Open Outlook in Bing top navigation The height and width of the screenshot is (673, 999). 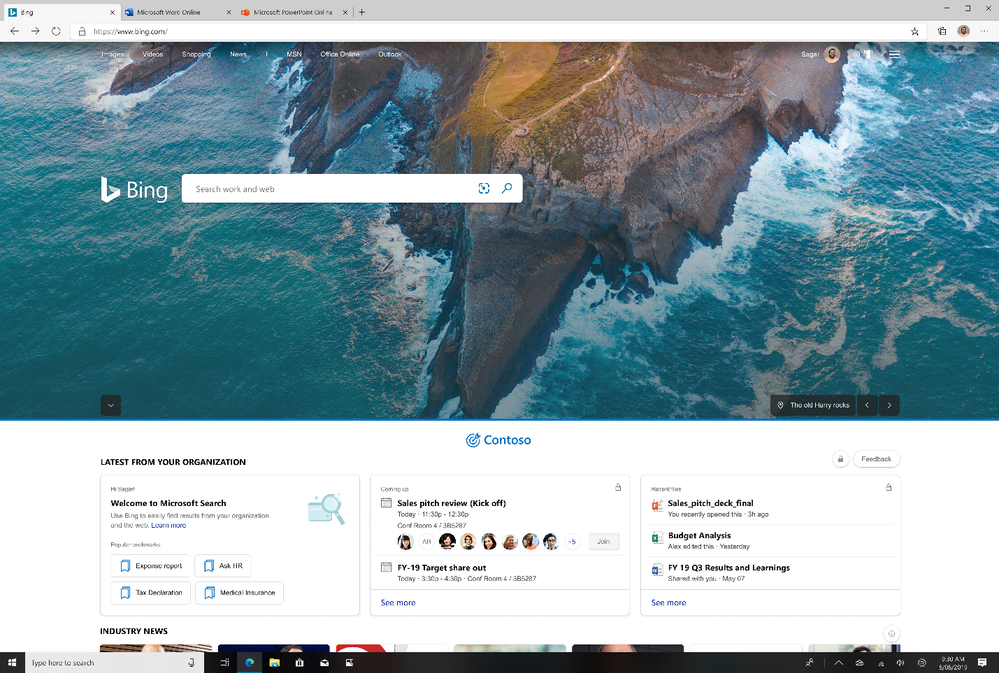point(390,54)
